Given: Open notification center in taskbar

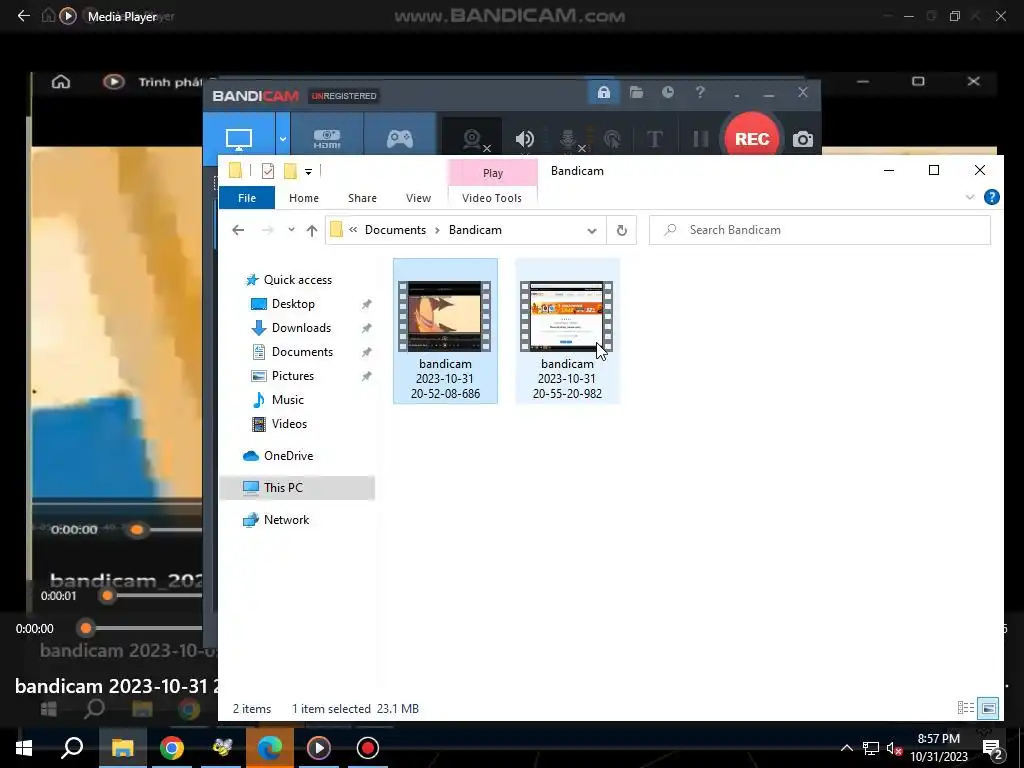Looking at the screenshot, I should [993, 748].
